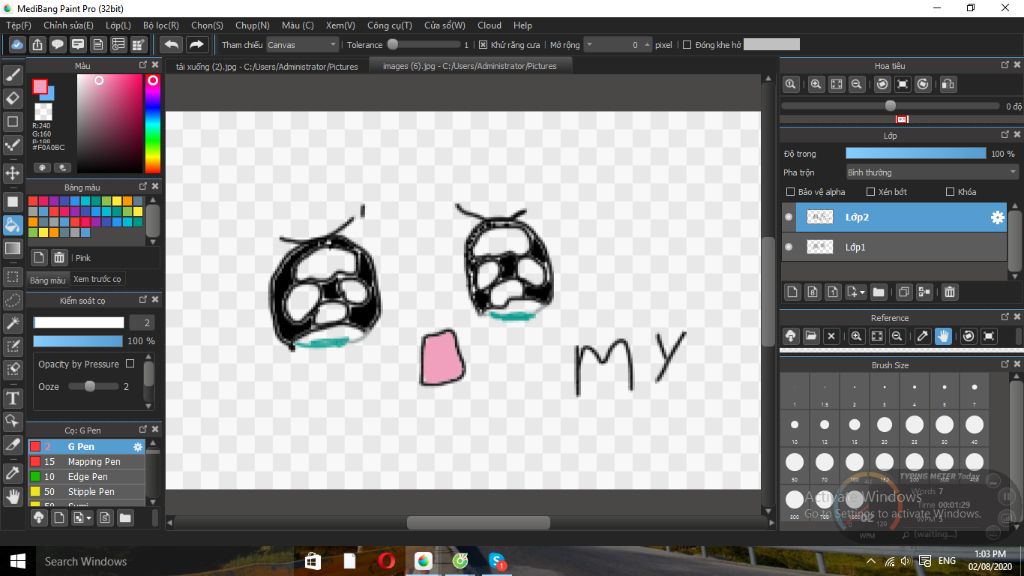This screenshot has height=576, width=1024.
Task: Select the Mapping Pen brush
Action: 86,462
